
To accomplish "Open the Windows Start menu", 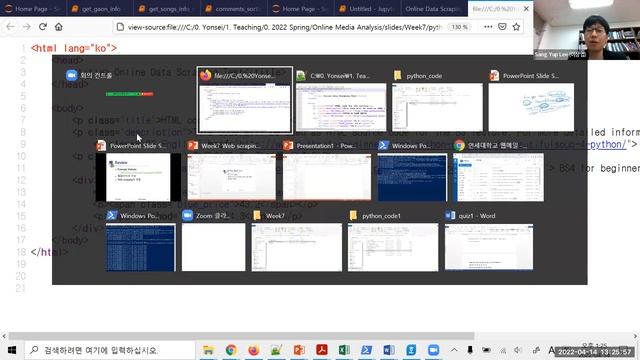I will pyautogui.click(x=11, y=350).
